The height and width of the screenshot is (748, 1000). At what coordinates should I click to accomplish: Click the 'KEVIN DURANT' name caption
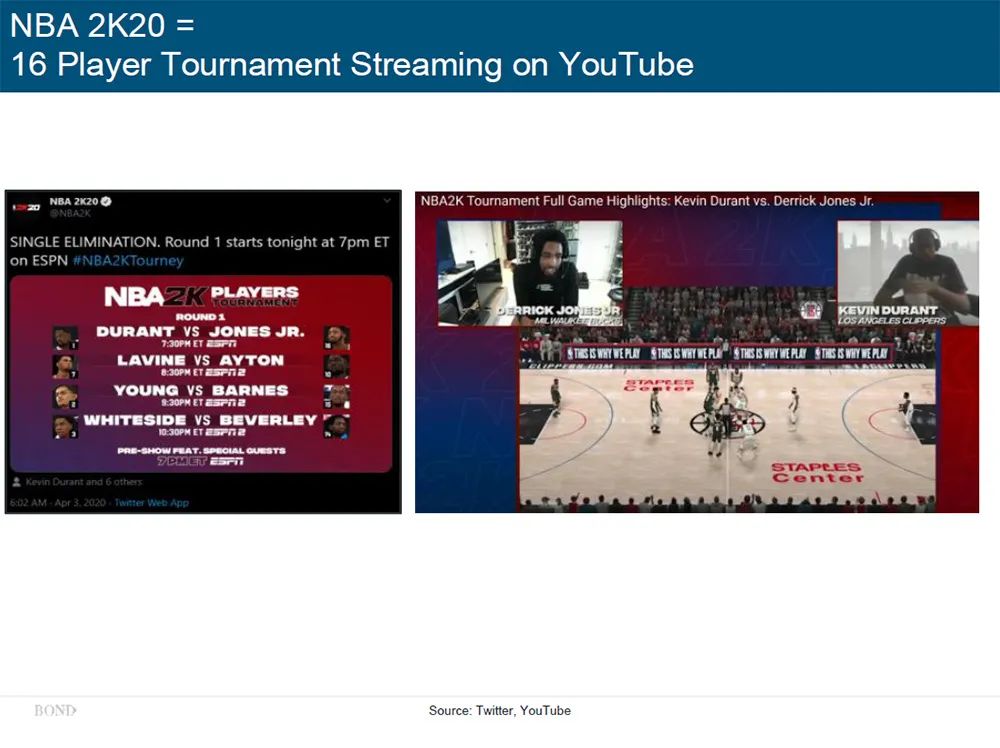pos(888,311)
